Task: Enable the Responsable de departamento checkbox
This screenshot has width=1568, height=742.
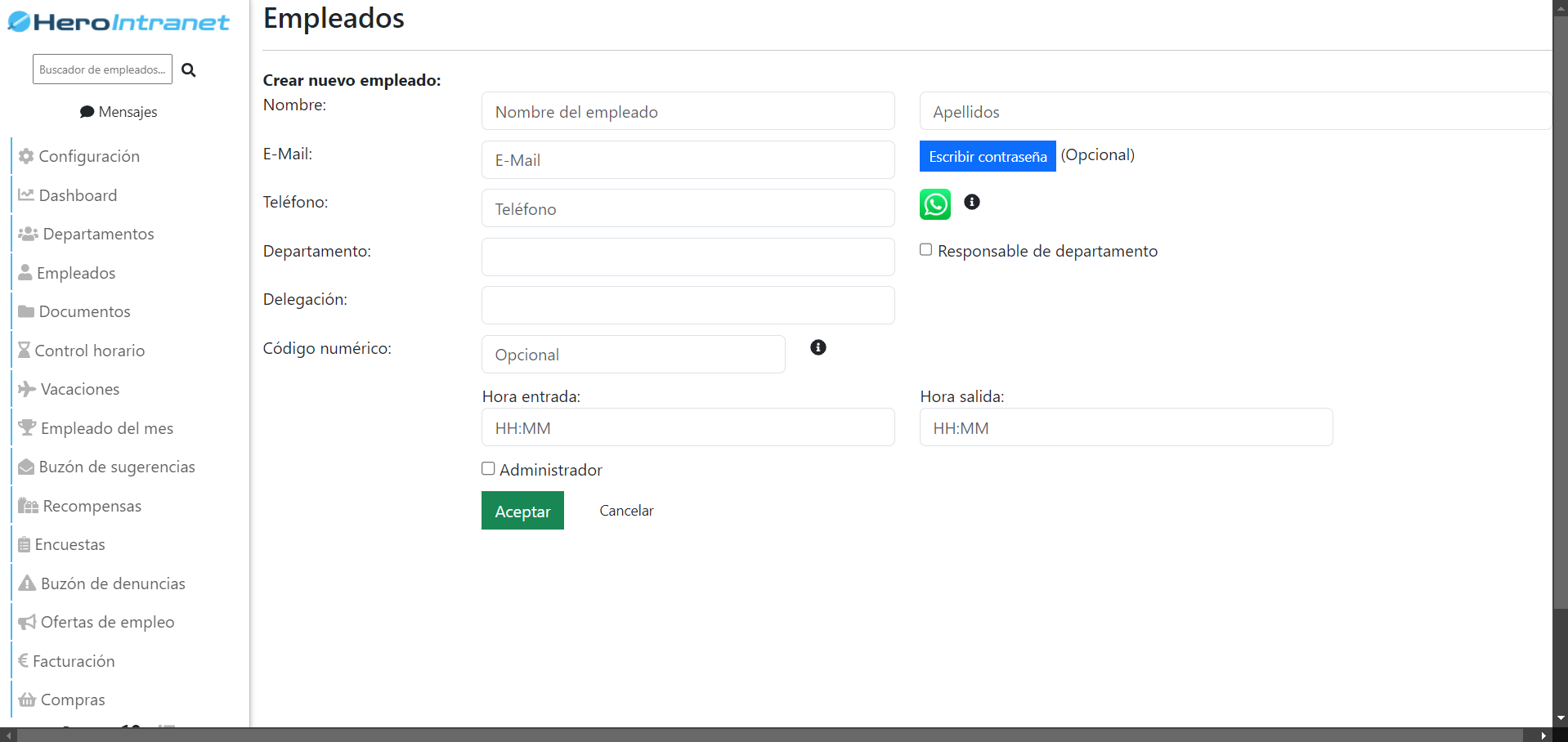Action: 925,250
